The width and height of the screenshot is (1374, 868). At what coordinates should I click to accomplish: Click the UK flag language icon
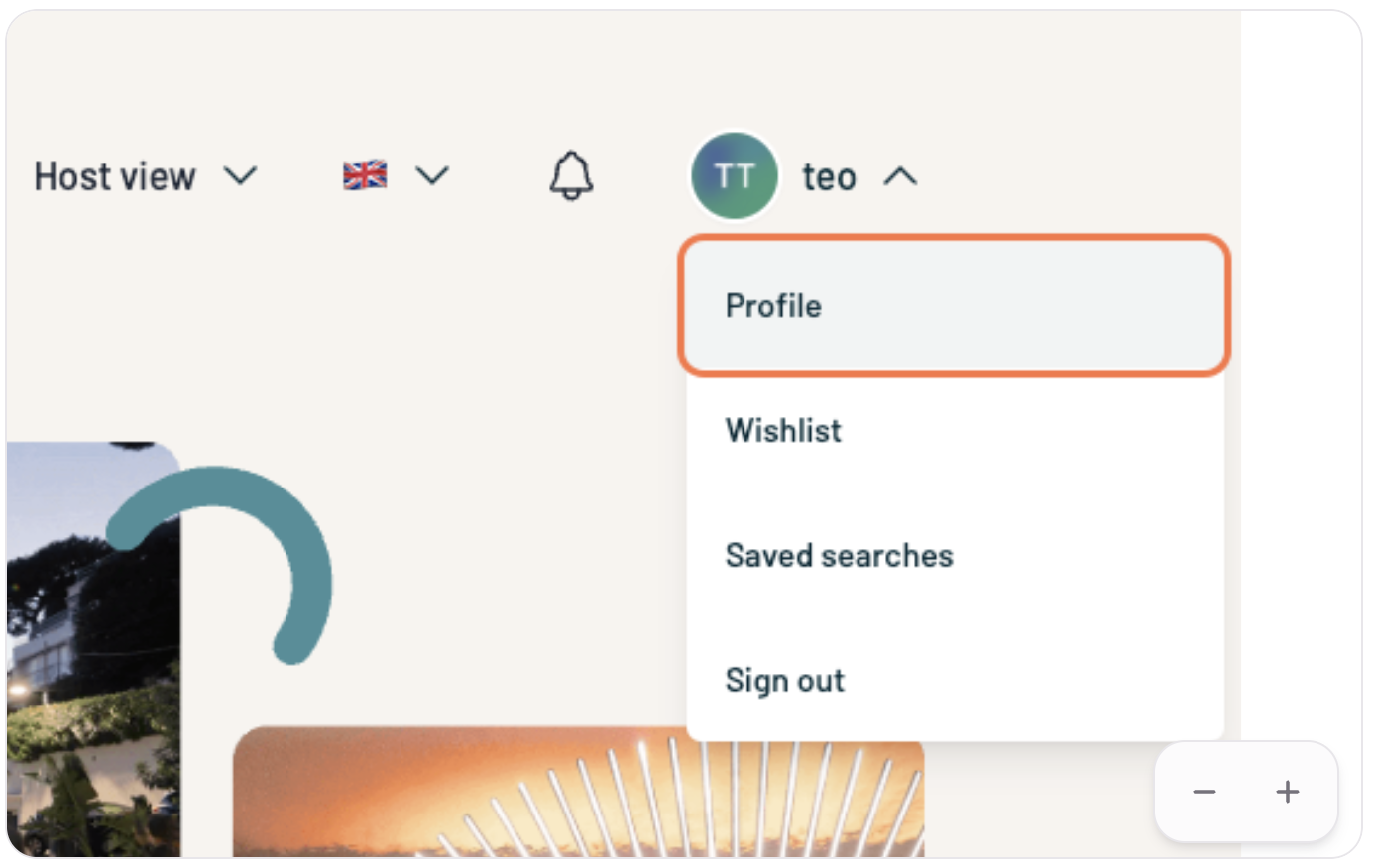[365, 175]
